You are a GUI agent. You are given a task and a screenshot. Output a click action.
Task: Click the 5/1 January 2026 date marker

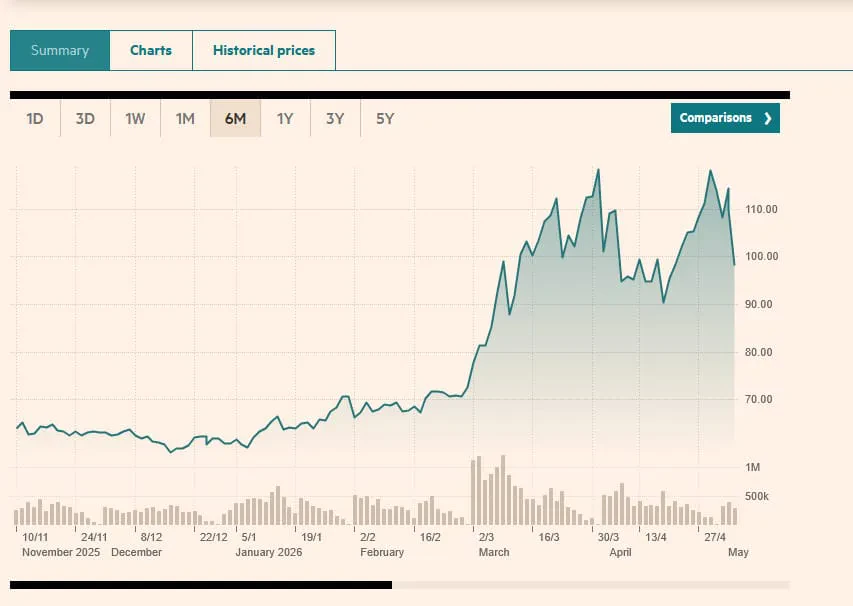pos(249,537)
